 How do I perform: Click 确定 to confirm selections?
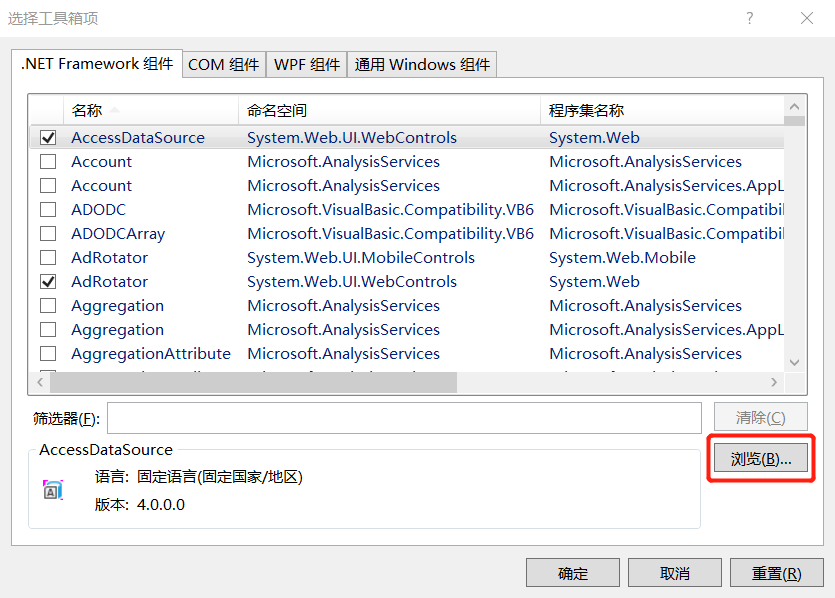coord(573,572)
